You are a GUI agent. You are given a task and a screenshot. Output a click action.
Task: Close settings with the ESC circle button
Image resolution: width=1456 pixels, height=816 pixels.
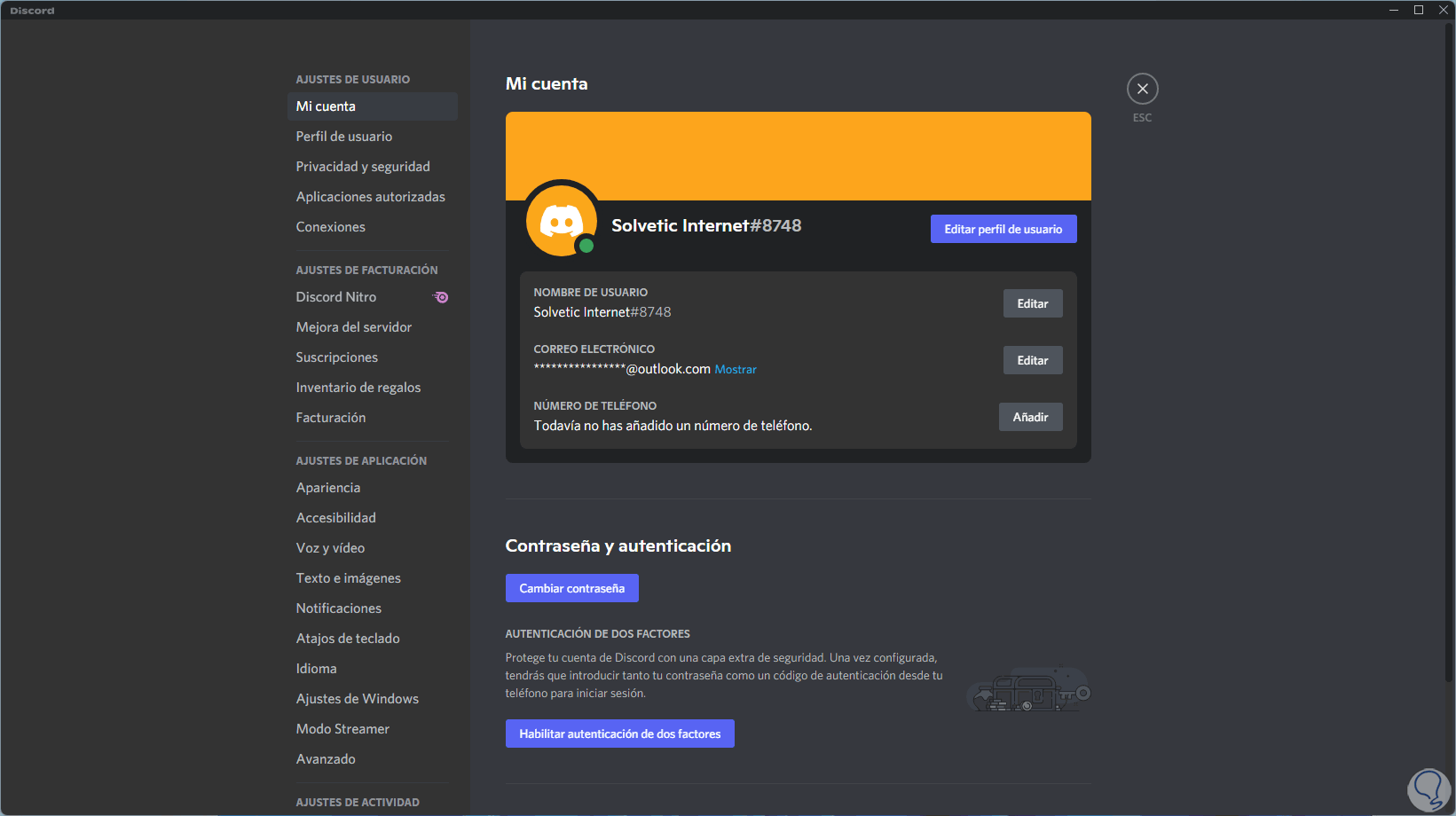pos(1142,89)
